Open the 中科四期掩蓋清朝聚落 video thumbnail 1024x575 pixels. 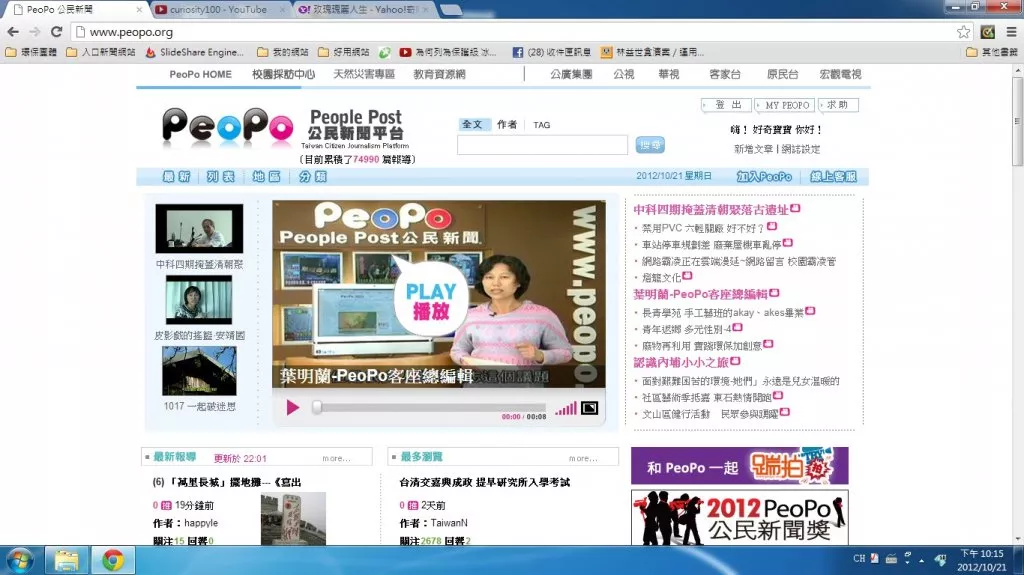pos(199,229)
